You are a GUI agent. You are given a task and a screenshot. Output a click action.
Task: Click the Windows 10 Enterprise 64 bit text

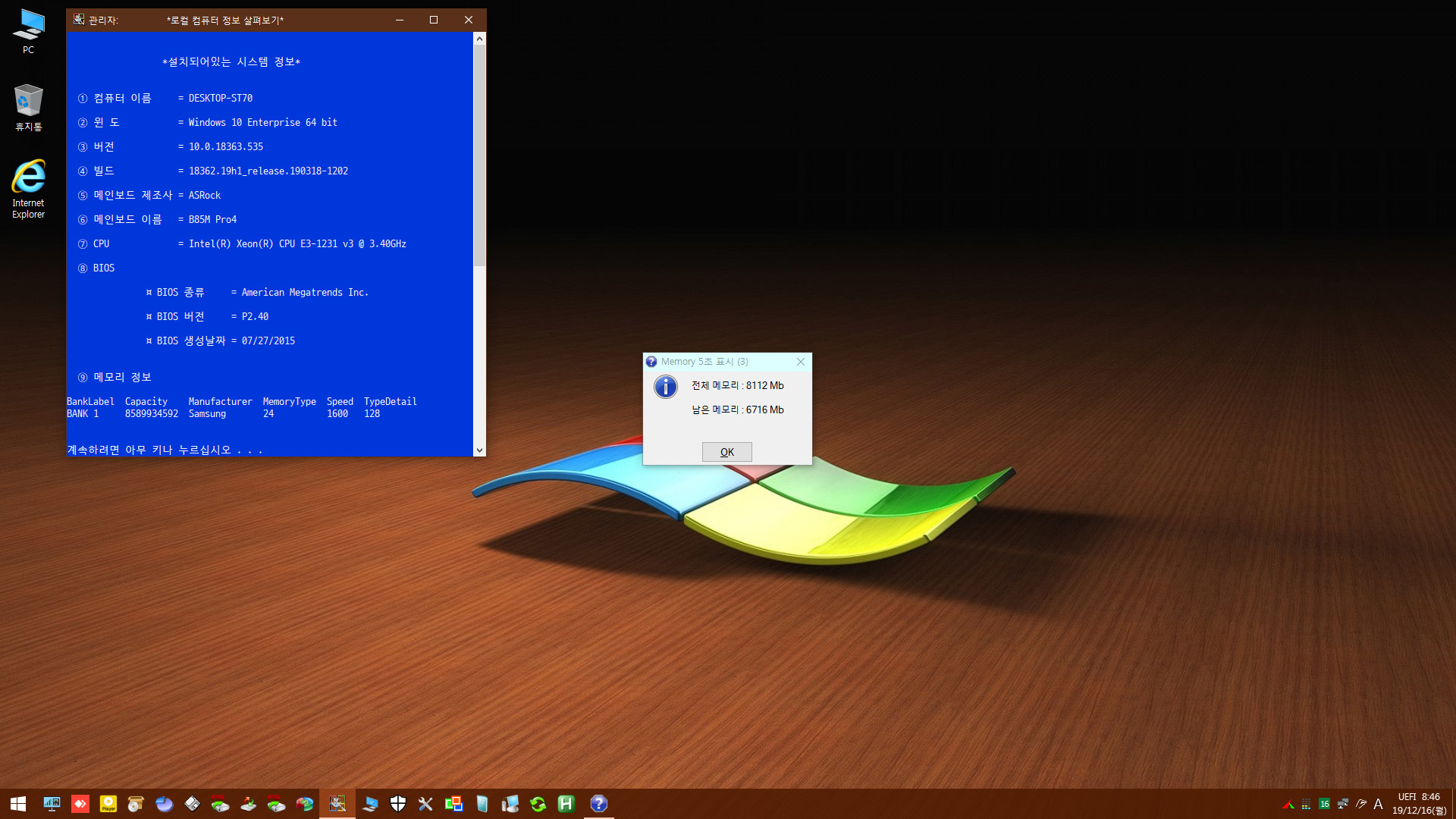coord(263,123)
